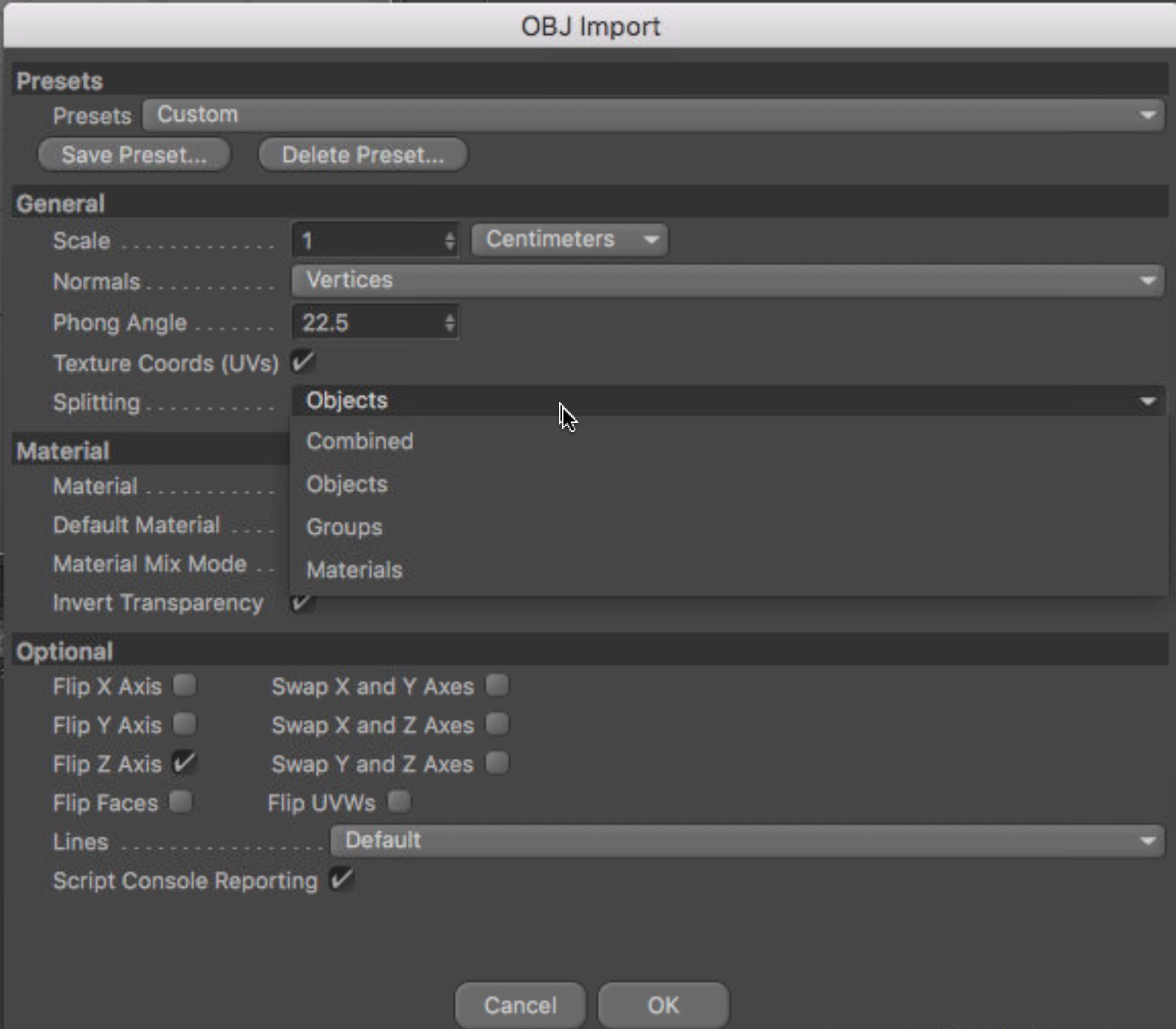
Task: Enable the Flip Y Axis checkbox
Action: pos(185,724)
